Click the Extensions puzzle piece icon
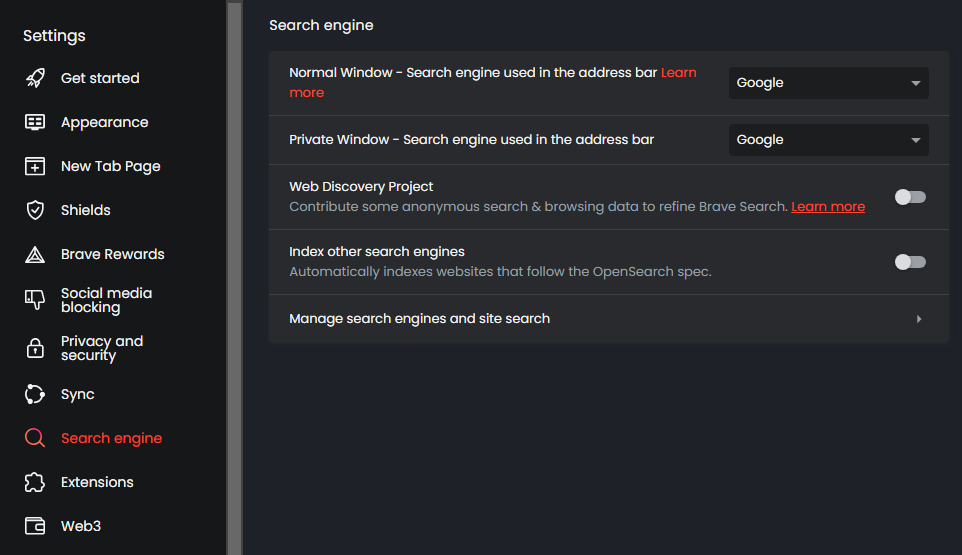962x555 pixels. (x=35, y=482)
